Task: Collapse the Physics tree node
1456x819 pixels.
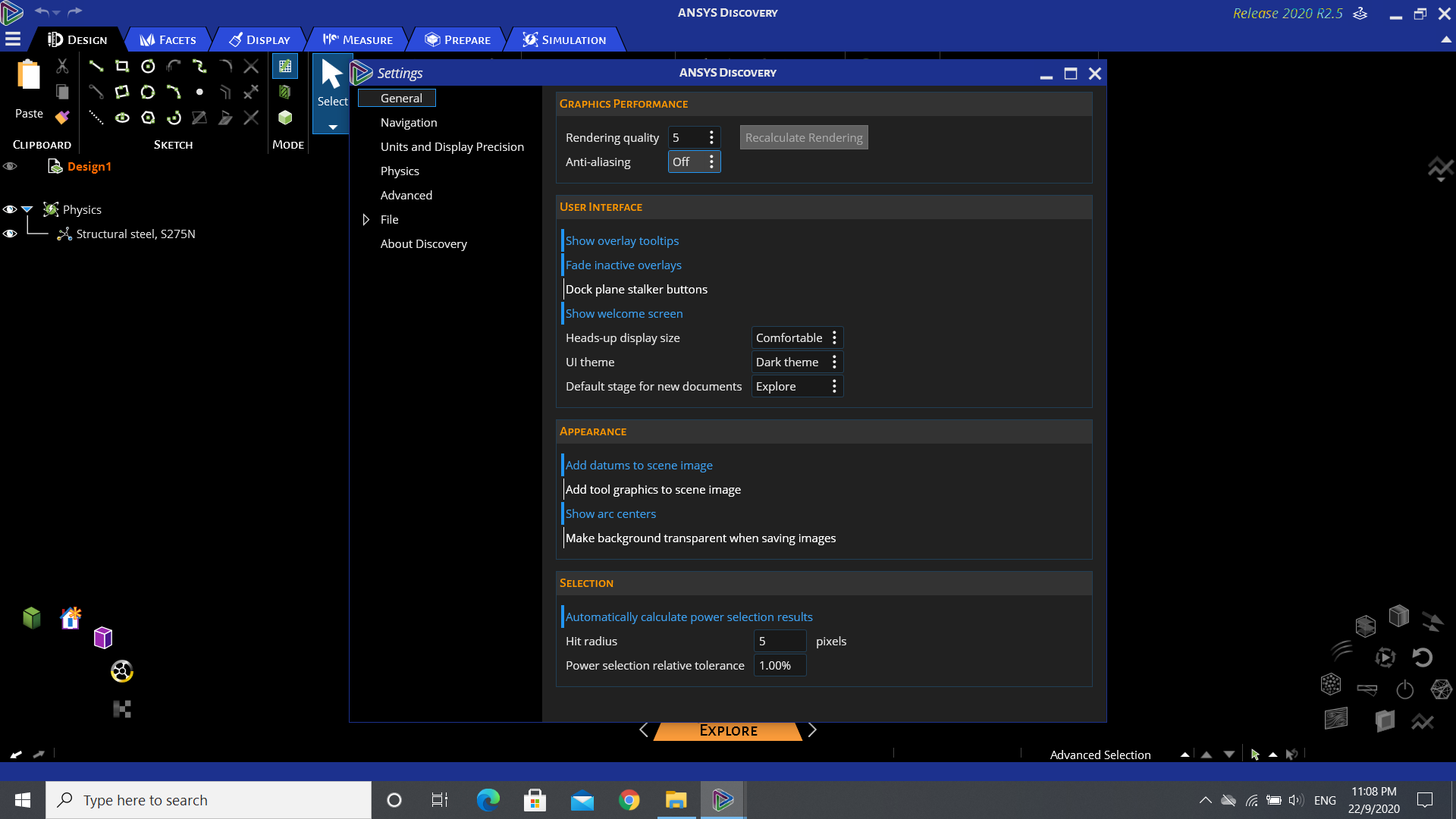Action: [x=27, y=209]
